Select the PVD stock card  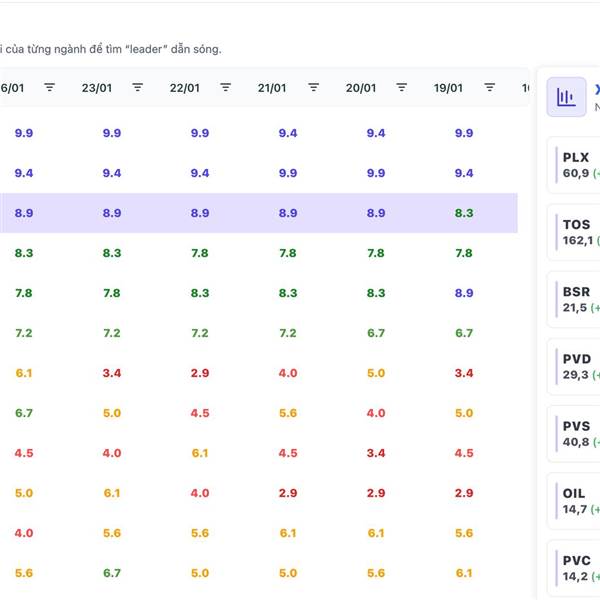tap(577, 367)
